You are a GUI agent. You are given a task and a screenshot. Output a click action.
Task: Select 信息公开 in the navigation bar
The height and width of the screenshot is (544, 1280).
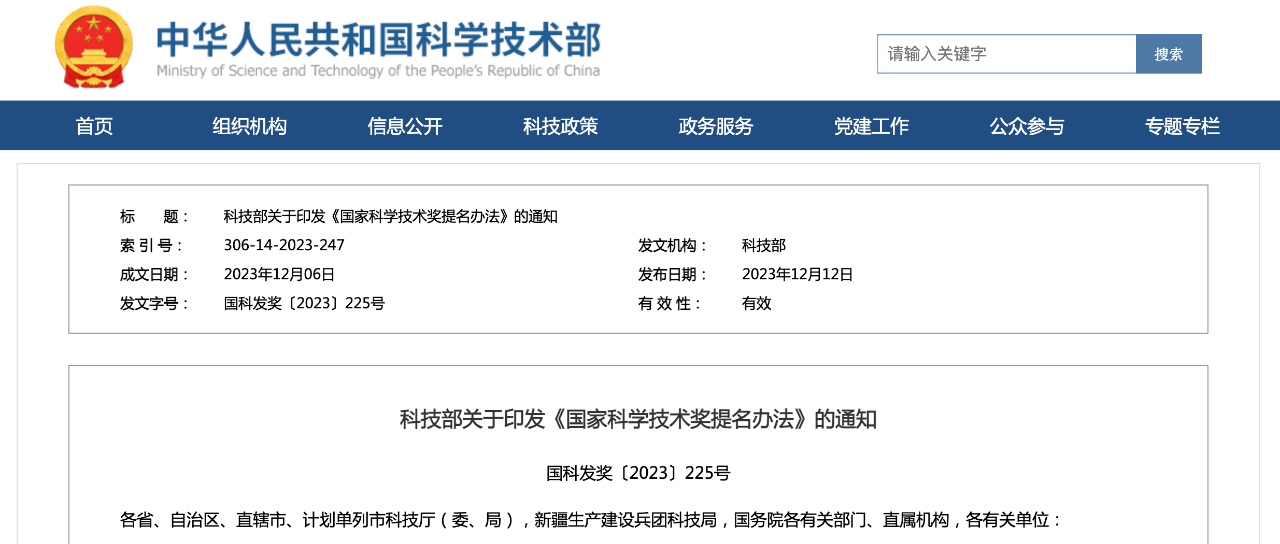(405, 126)
